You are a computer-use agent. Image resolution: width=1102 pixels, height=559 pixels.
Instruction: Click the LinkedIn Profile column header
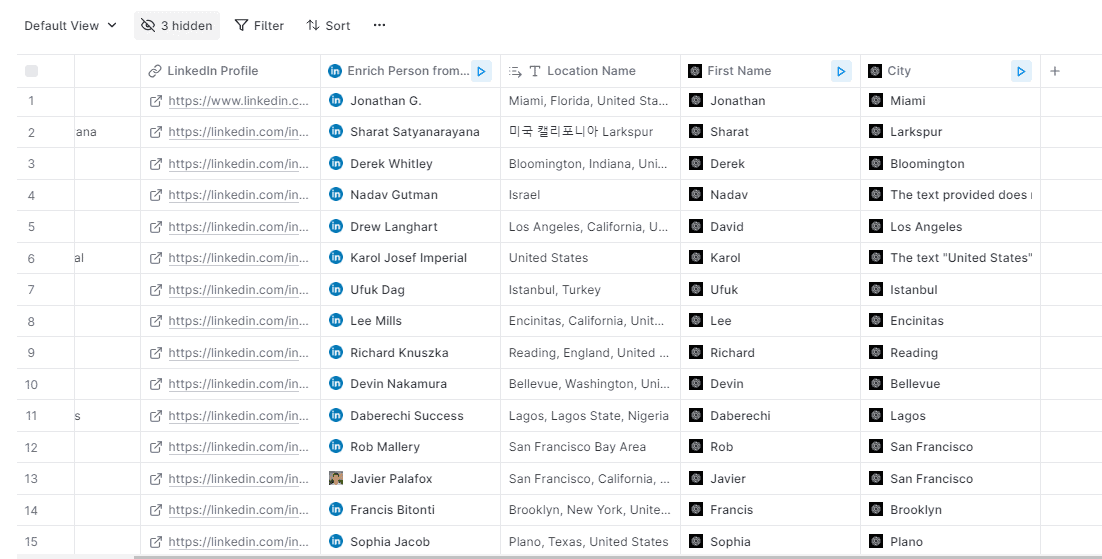(231, 71)
